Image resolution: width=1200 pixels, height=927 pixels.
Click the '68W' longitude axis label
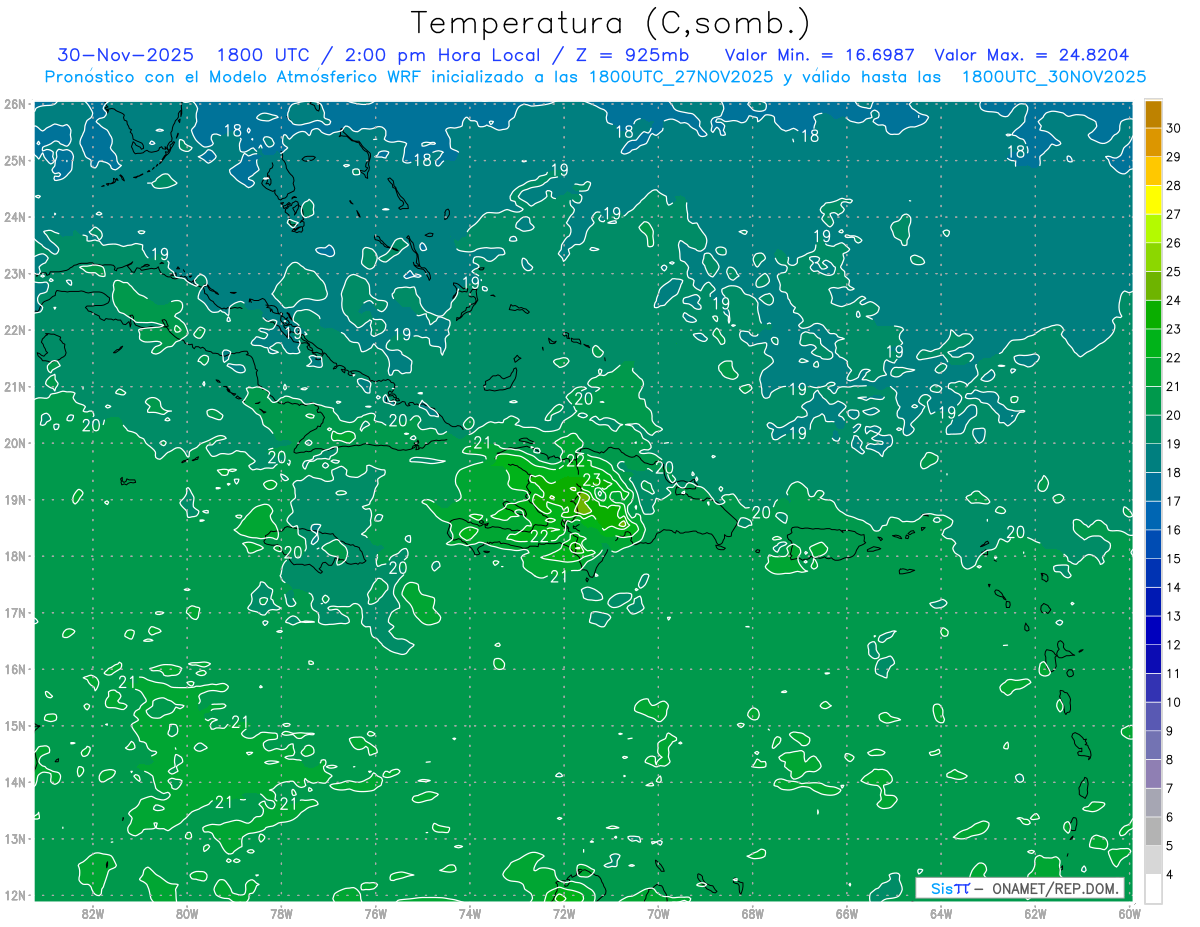point(753,912)
